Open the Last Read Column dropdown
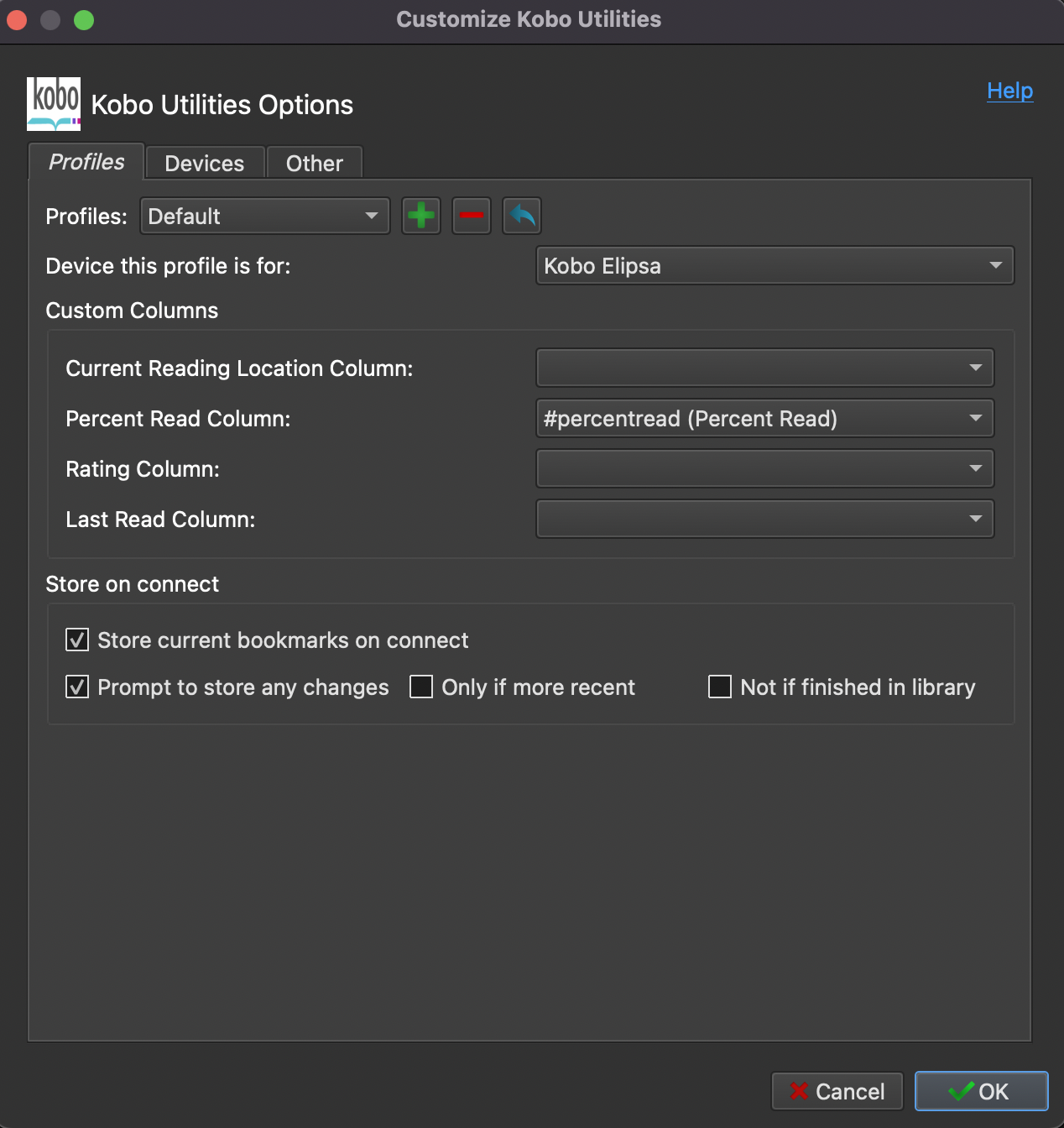This screenshot has width=1064, height=1128. pos(765,519)
